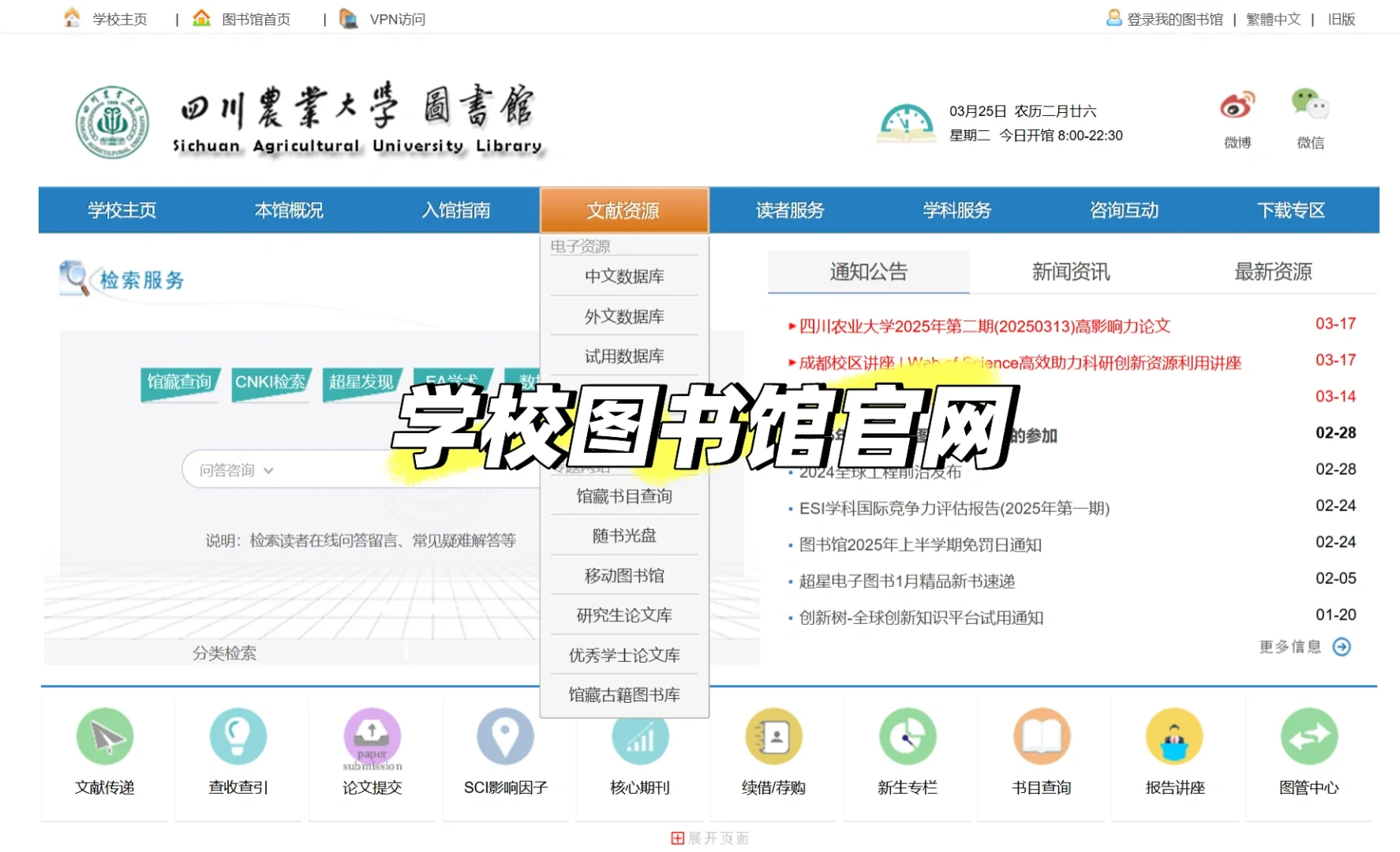
Task: Click the university seal logo
Action: 112,122
